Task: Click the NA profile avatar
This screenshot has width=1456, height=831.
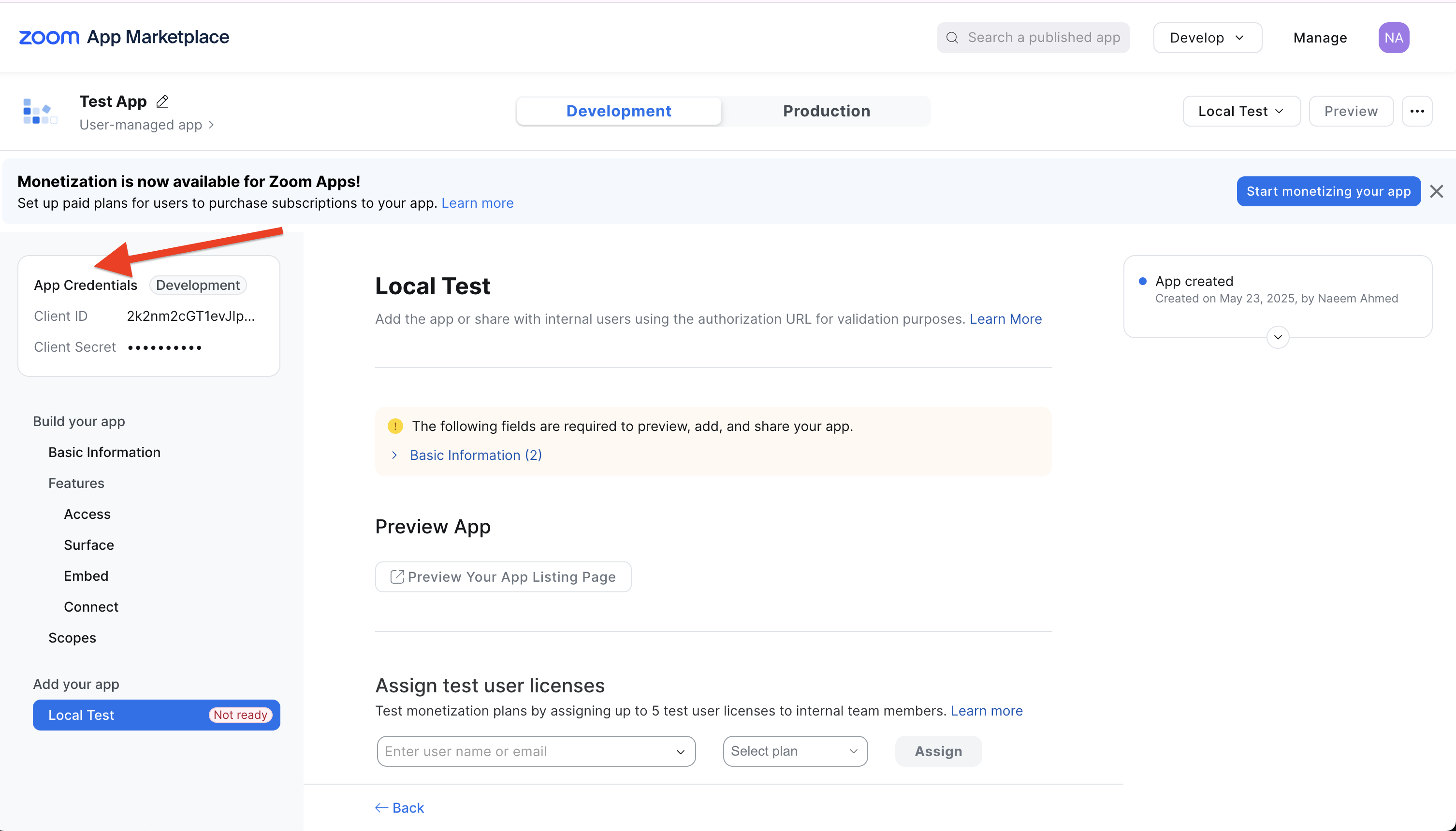Action: (x=1393, y=38)
